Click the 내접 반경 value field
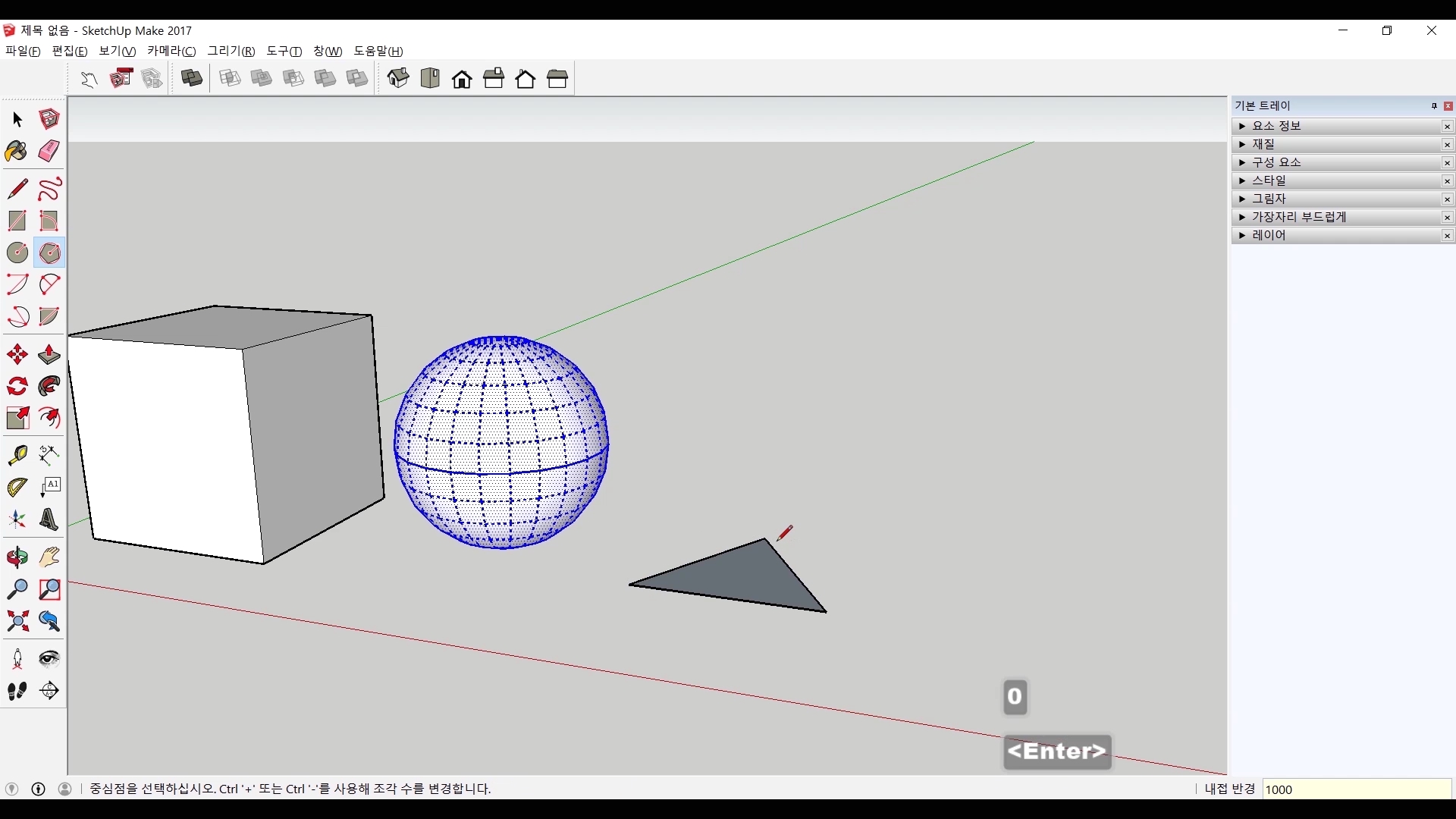 1356,789
